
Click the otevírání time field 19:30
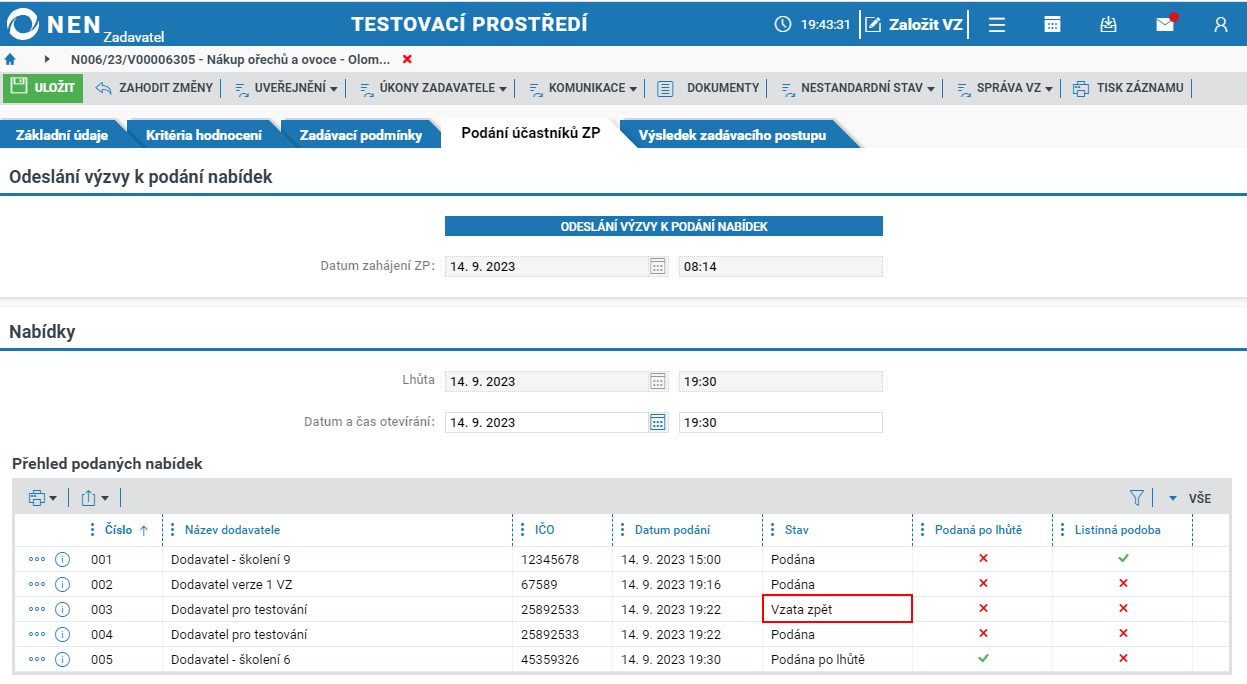[781, 422]
